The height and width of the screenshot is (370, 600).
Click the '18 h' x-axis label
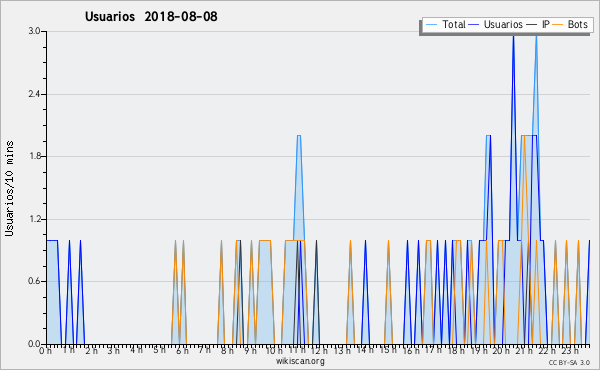[456, 350]
